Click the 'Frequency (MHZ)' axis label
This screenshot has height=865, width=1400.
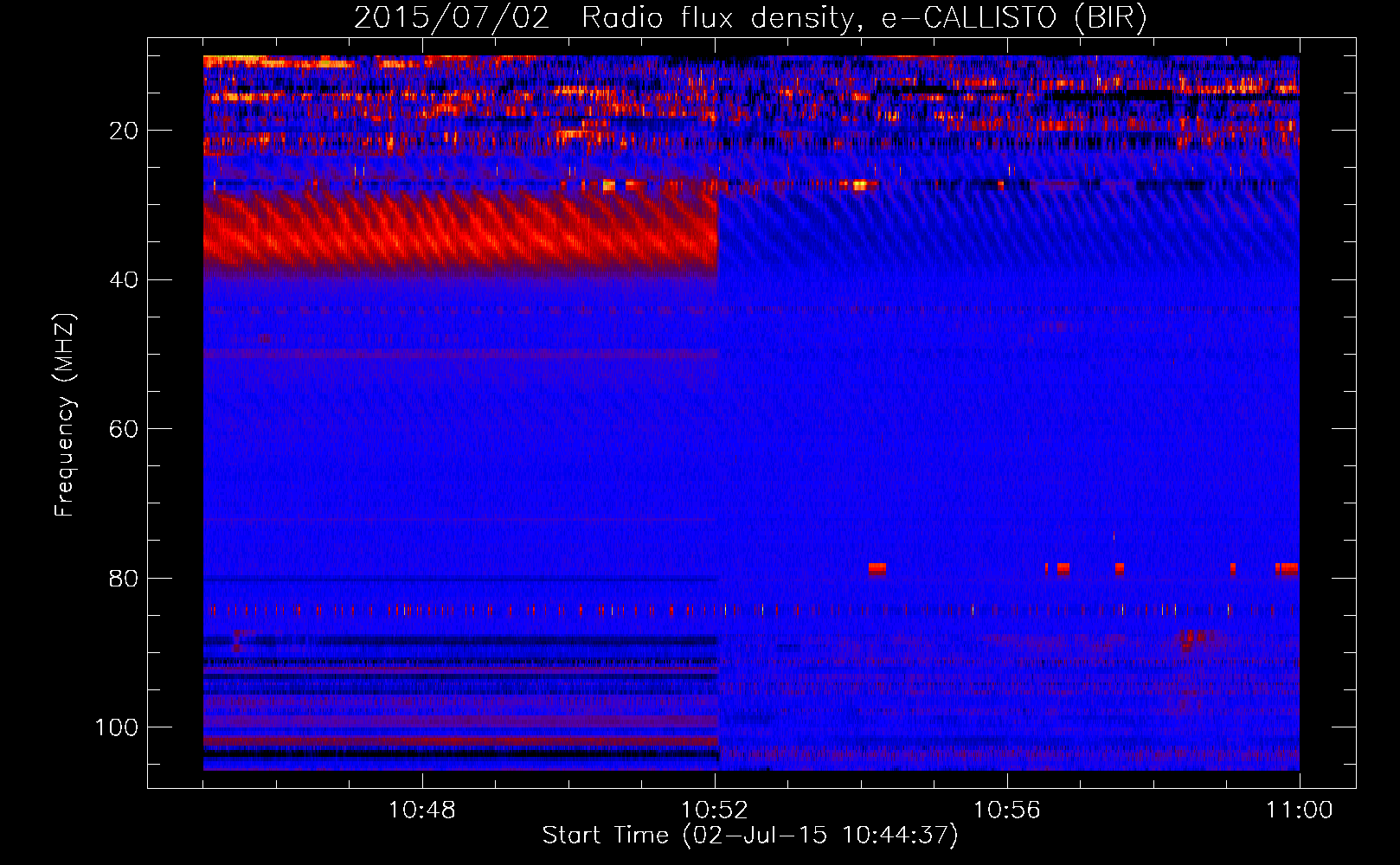click(x=65, y=414)
